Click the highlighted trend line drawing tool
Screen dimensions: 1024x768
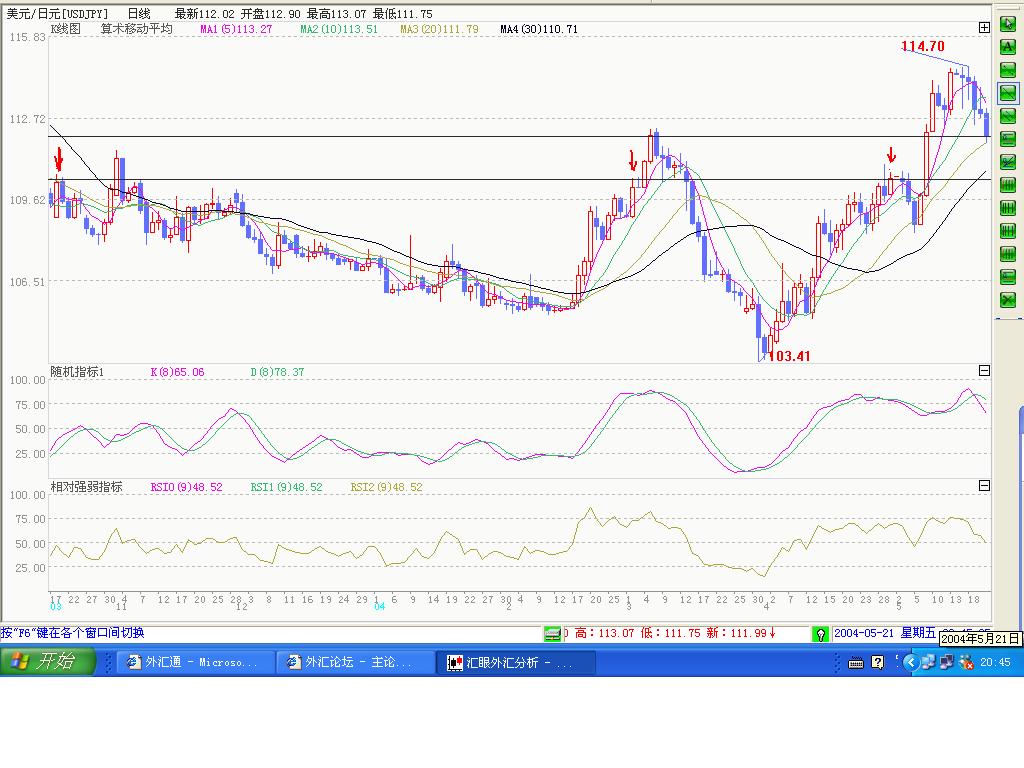point(1008,90)
